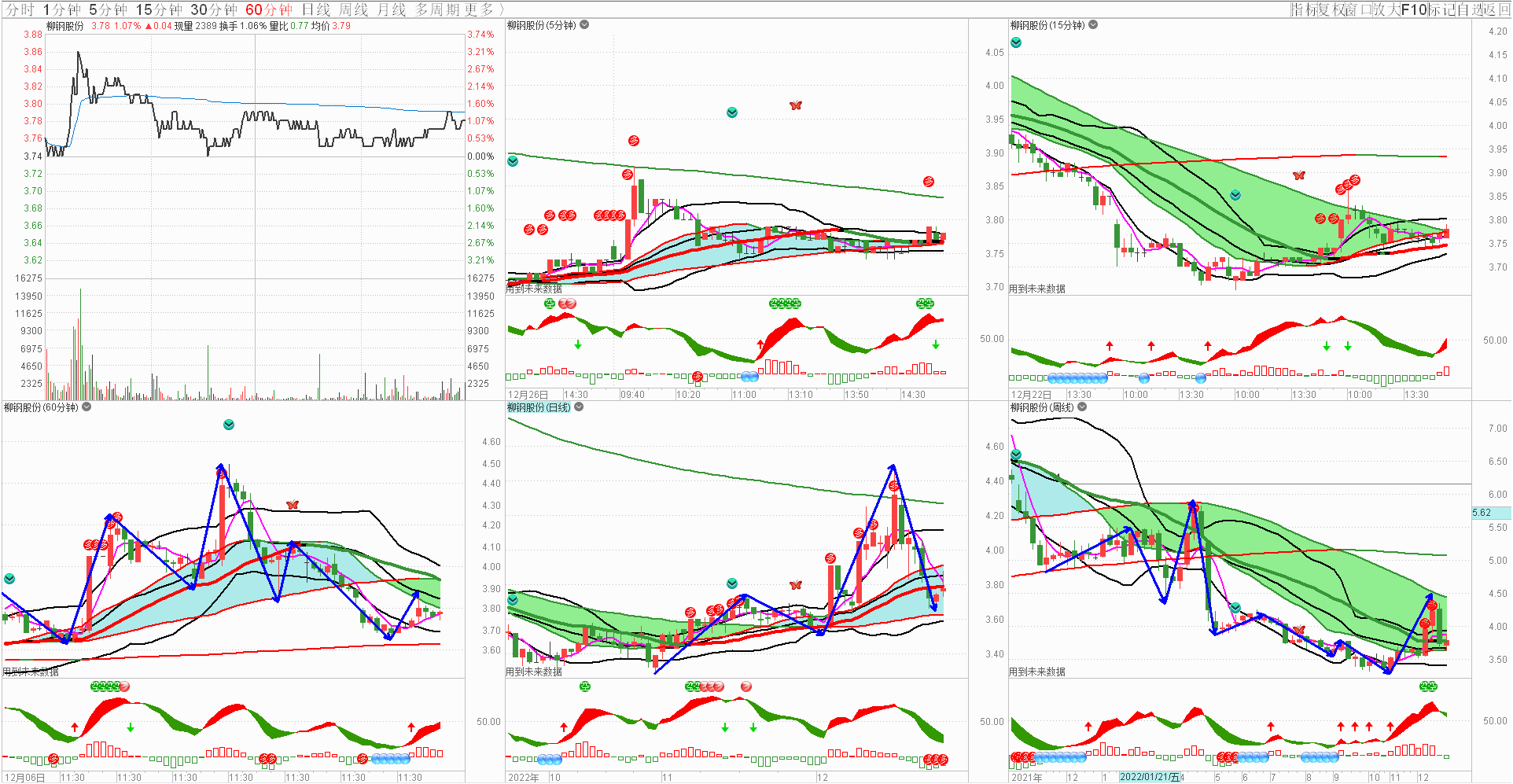The image size is (1513, 784).
Task: Click 用到未来数据 notice in 周线 chart
Action: (1037, 672)
